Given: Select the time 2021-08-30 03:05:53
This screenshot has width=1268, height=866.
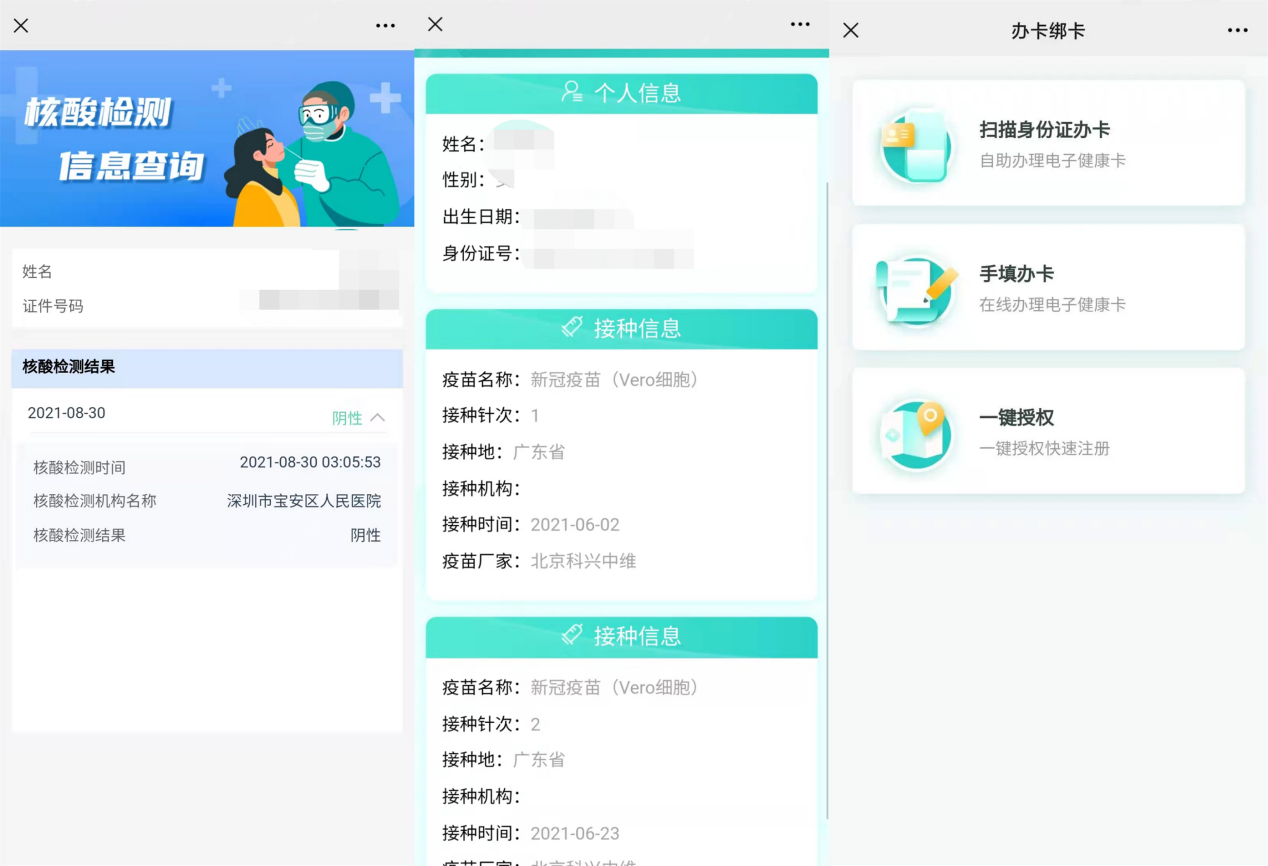Looking at the screenshot, I should (310, 463).
